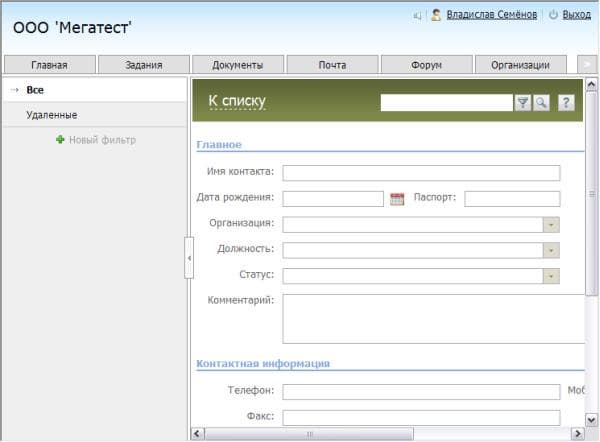The width and height of the screenshot is (600, 442).
Task: Switch to the Главная tab
Action: tap(49, 65)
